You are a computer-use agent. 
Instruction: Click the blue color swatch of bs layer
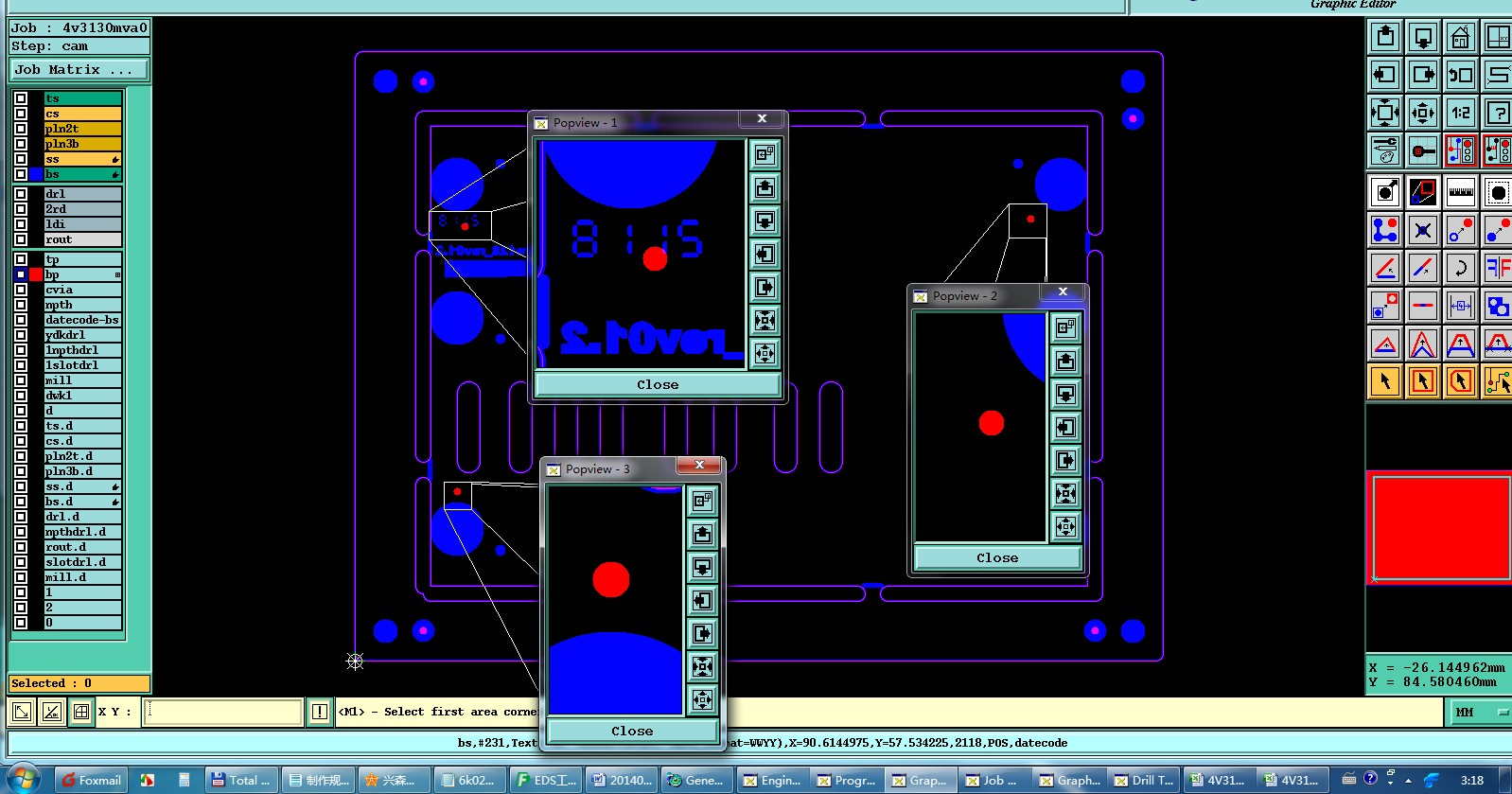36,174
